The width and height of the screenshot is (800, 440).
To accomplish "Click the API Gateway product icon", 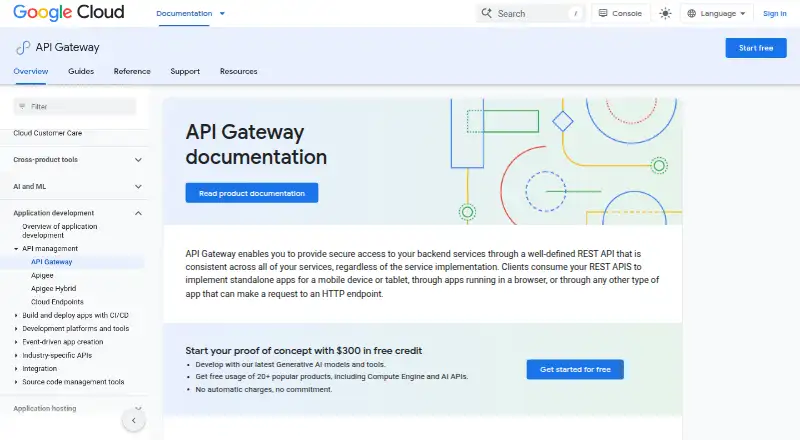I will [x=23, y=47].
